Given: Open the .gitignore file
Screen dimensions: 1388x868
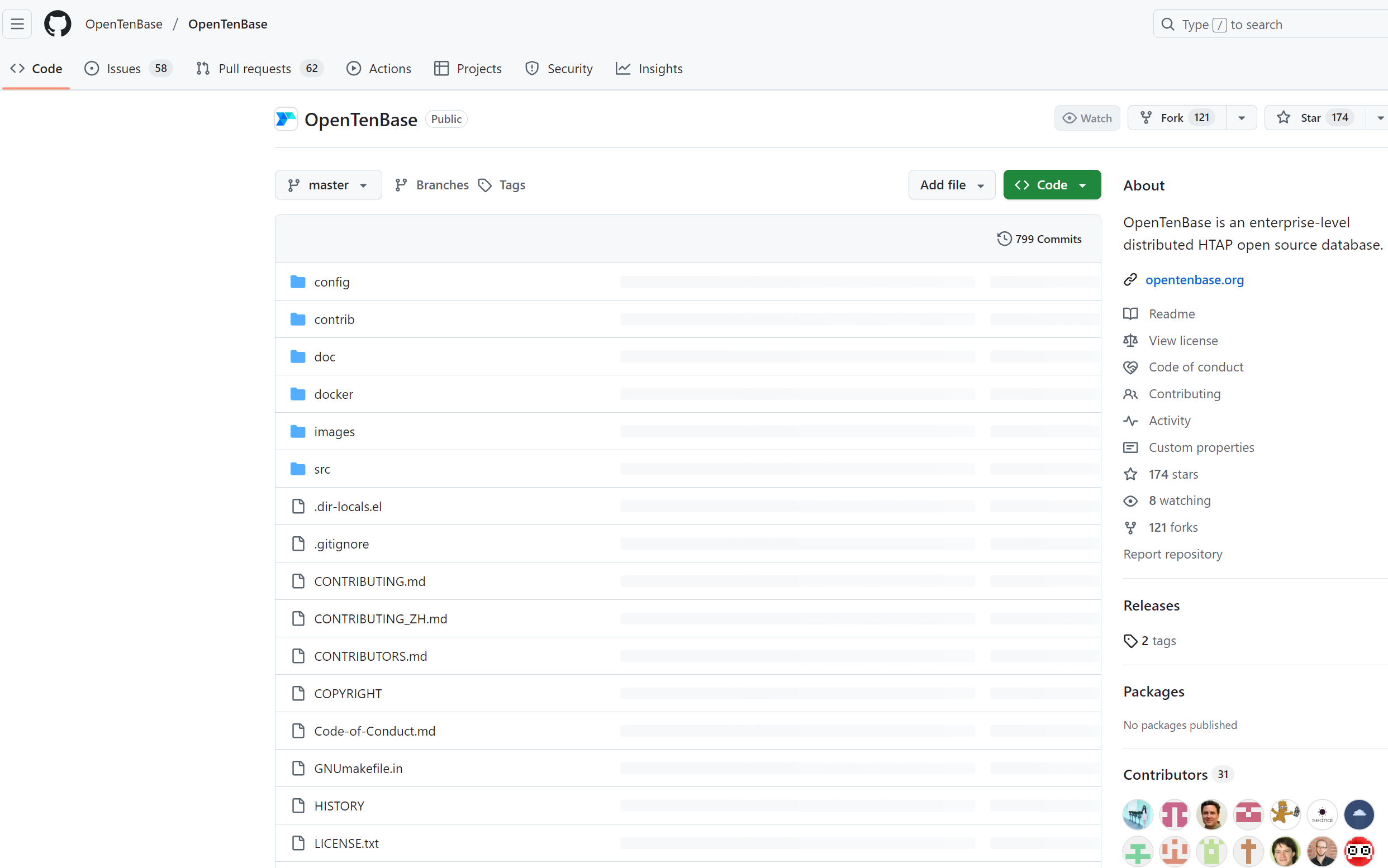Looking at the screenshot, I should pos(341,543).
